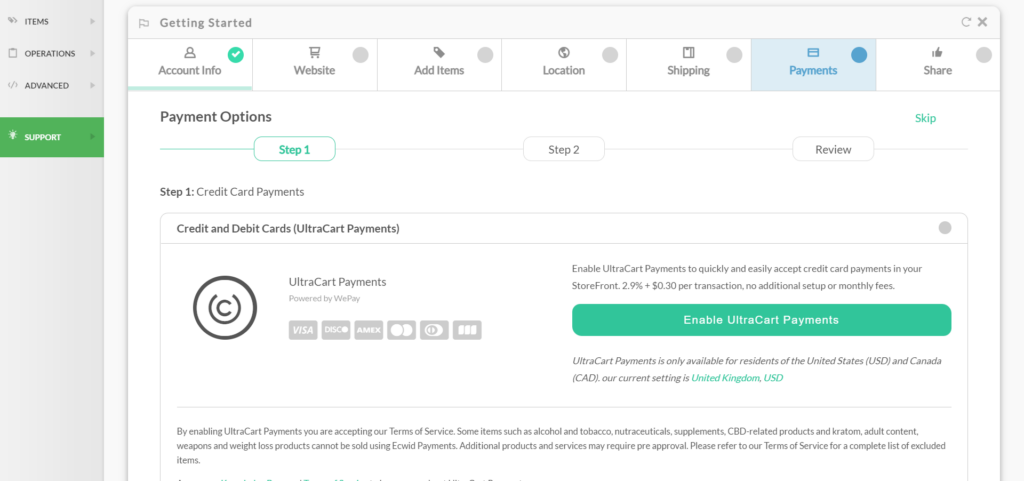Click the Location status circle
This screenshot has height=481, width=1024.
click(610, 55)
